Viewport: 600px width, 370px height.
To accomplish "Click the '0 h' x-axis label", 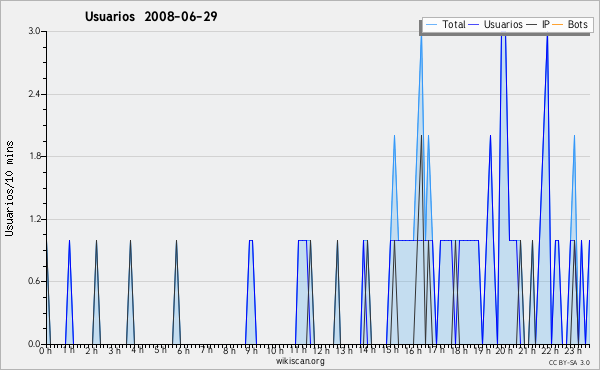I will pyautogui.click(x=45, y=350).
